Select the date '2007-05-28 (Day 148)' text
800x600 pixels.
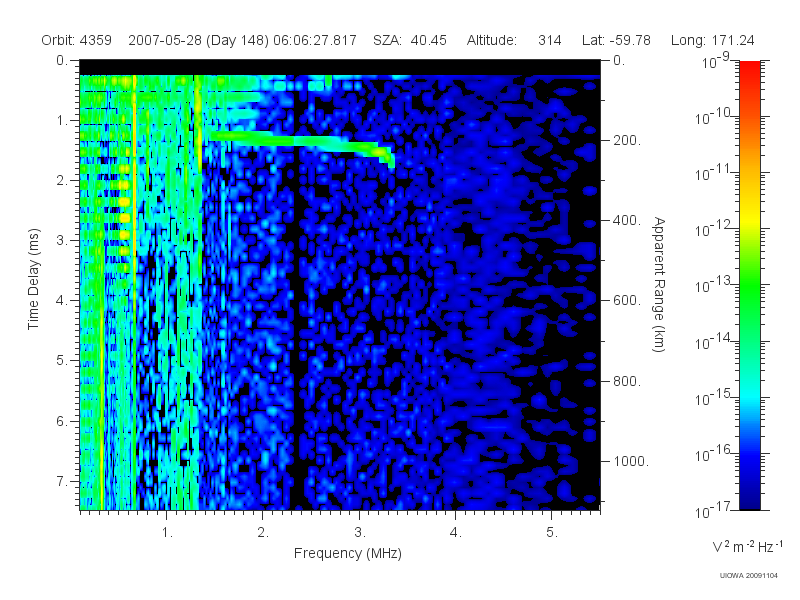[198, 40]
